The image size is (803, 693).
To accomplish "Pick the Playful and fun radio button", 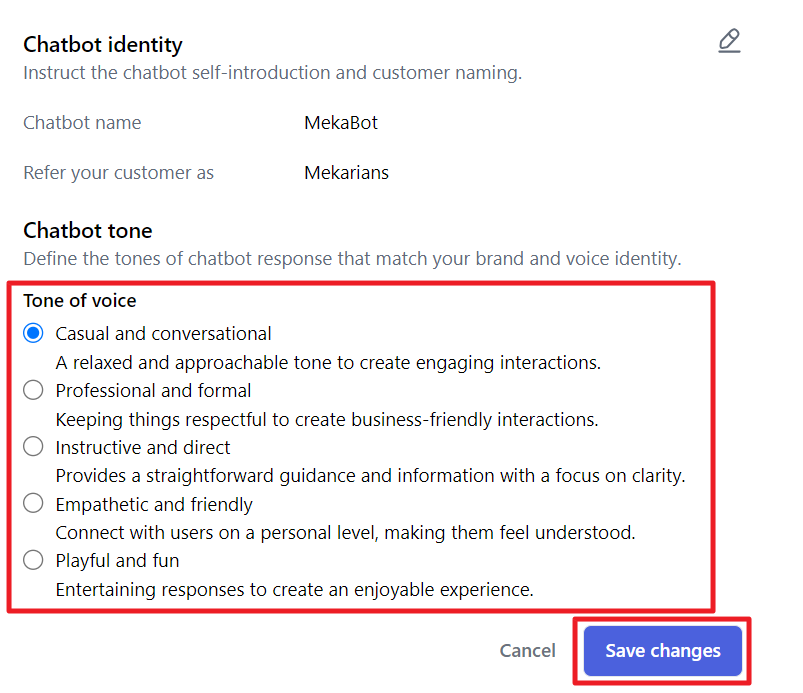I will (x=33, y=560).
